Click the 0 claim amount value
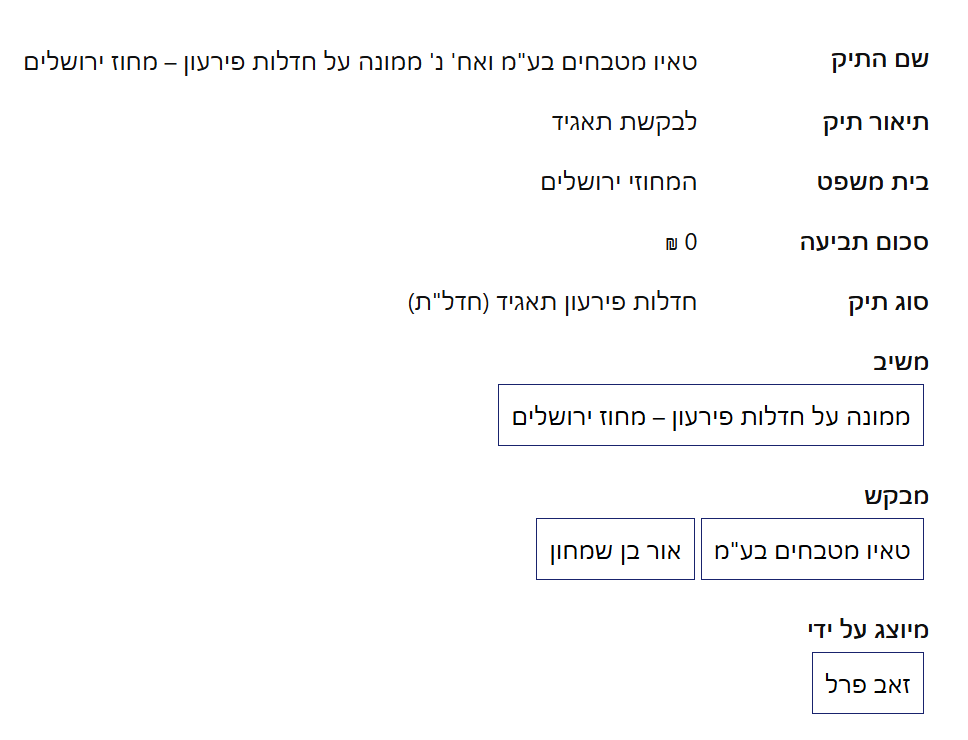Screen dimensions: 968x740 (x=690, y=242)
